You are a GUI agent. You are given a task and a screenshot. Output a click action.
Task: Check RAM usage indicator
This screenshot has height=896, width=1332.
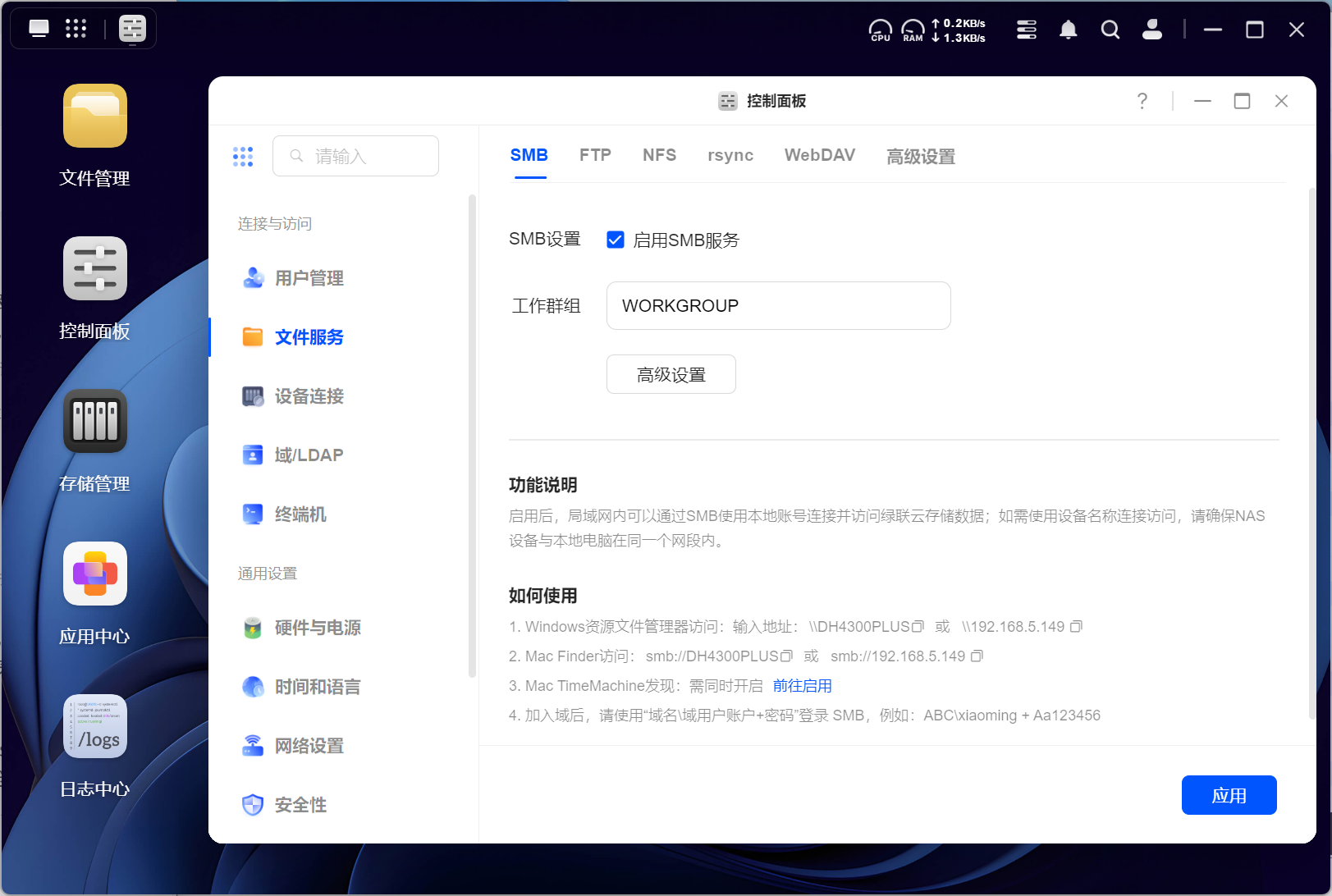(x=913, y=30)
